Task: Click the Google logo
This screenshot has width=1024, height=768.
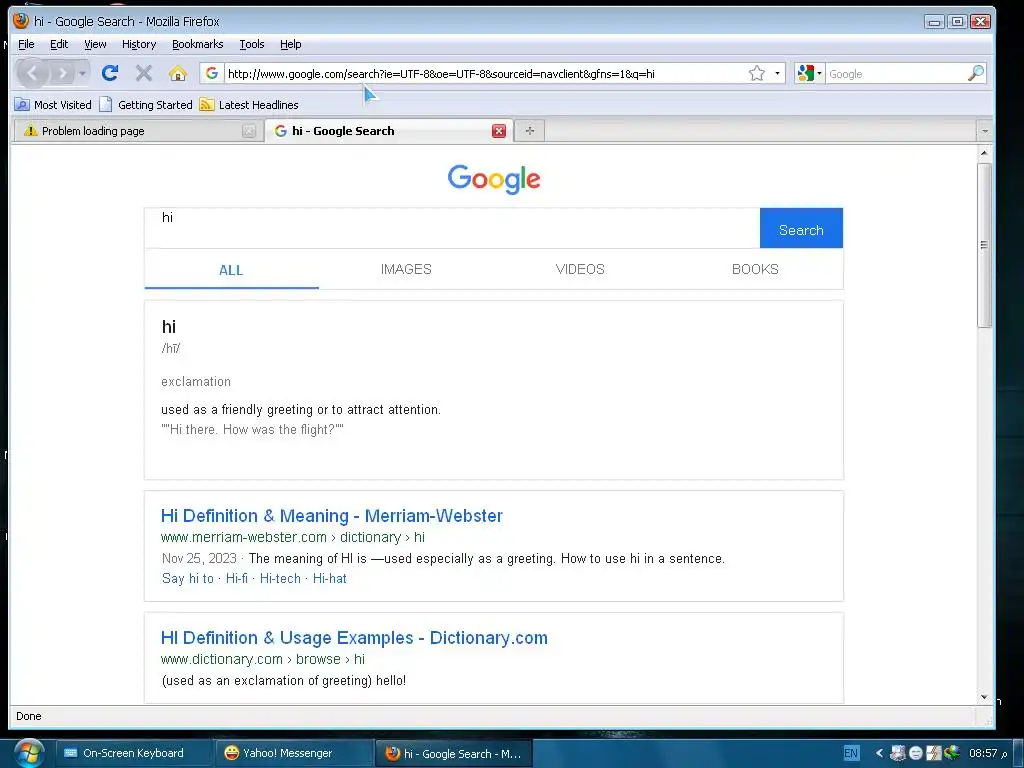Action: [x=494, y=179]
